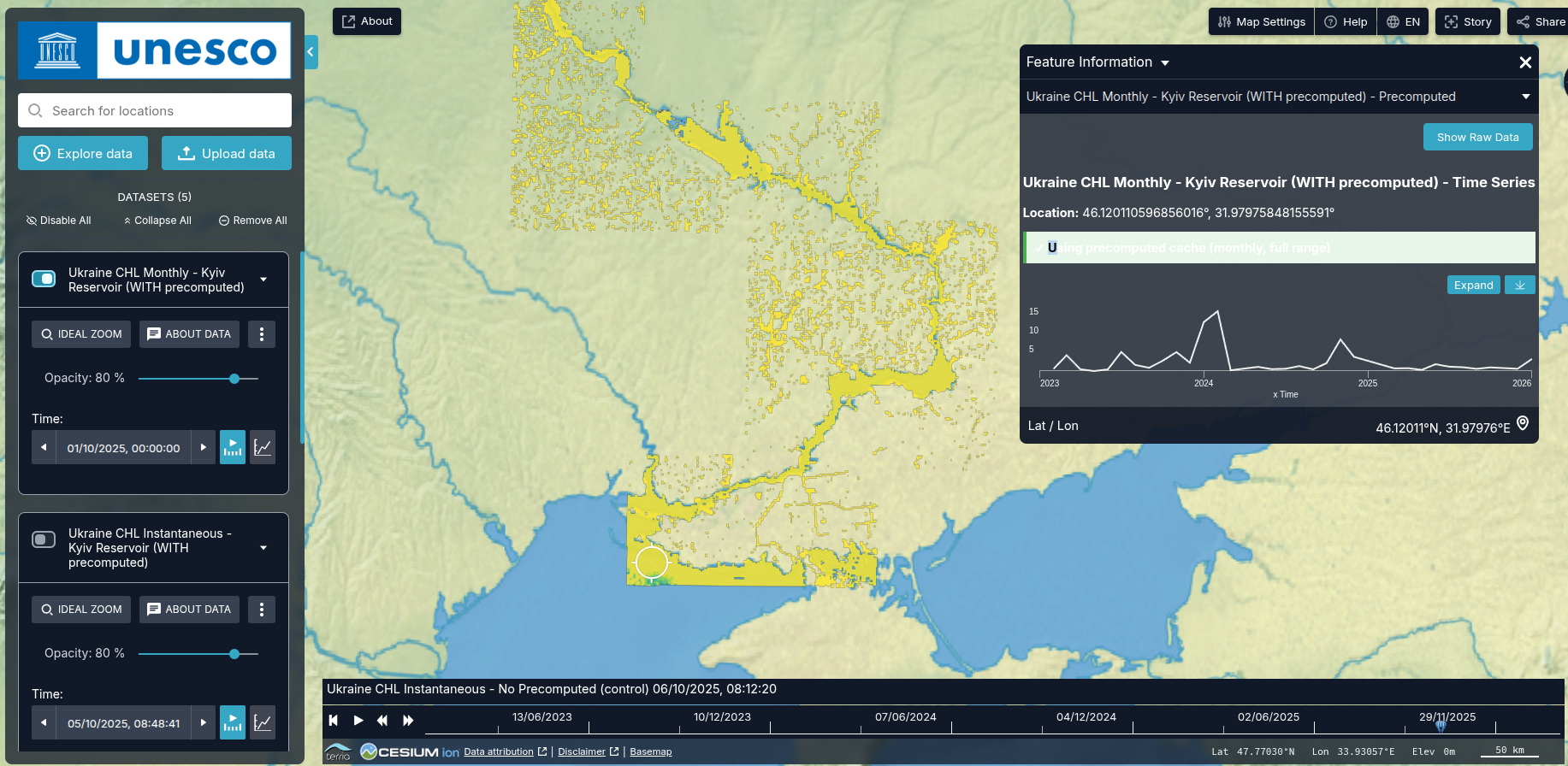Enable Ukraine CHL Instantaneous layer
Image resolution: width=1568 pixels, height=766 pixels.
[44, 539]
